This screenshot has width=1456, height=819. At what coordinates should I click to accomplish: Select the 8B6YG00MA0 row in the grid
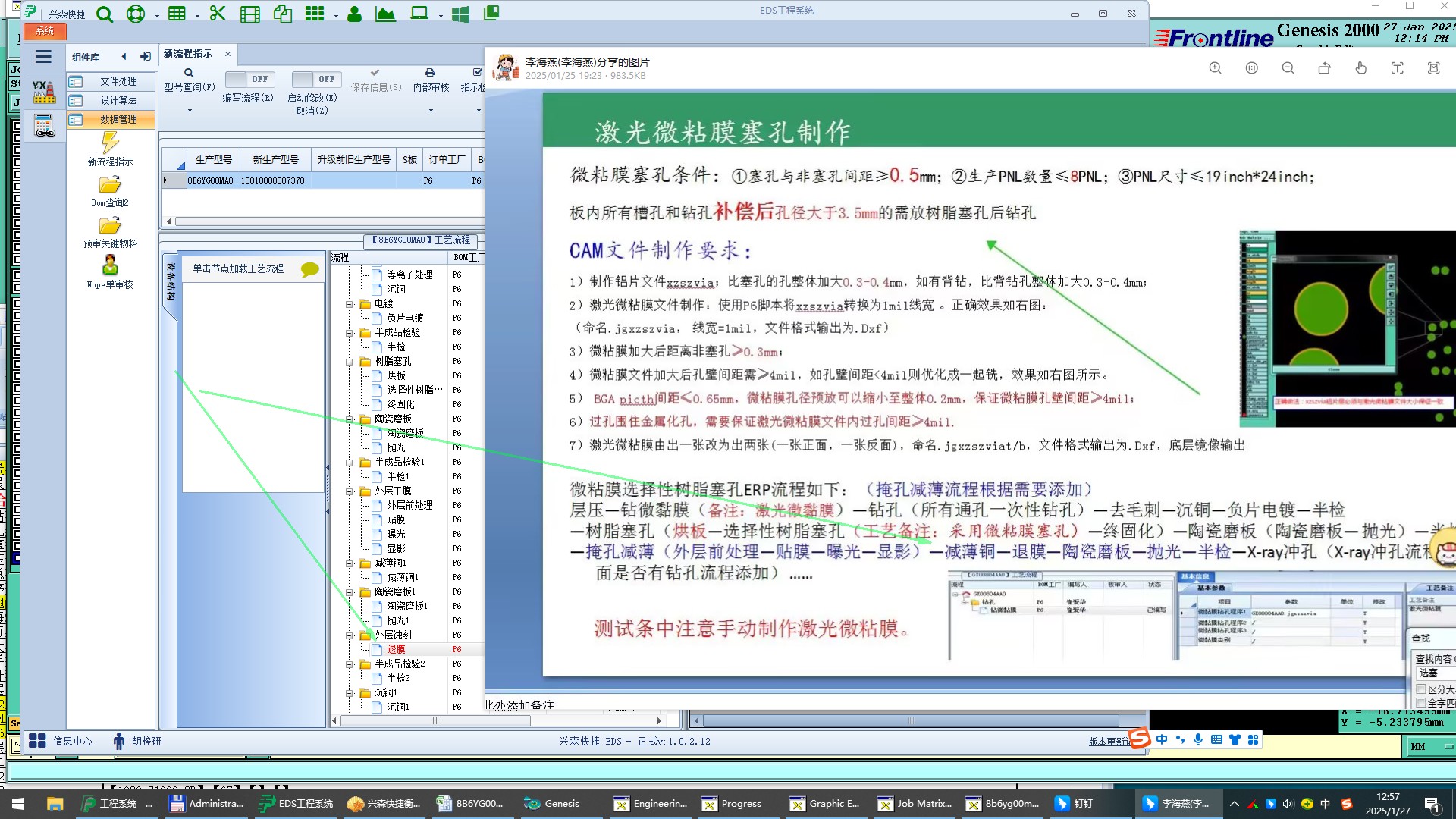coord(322,180)
